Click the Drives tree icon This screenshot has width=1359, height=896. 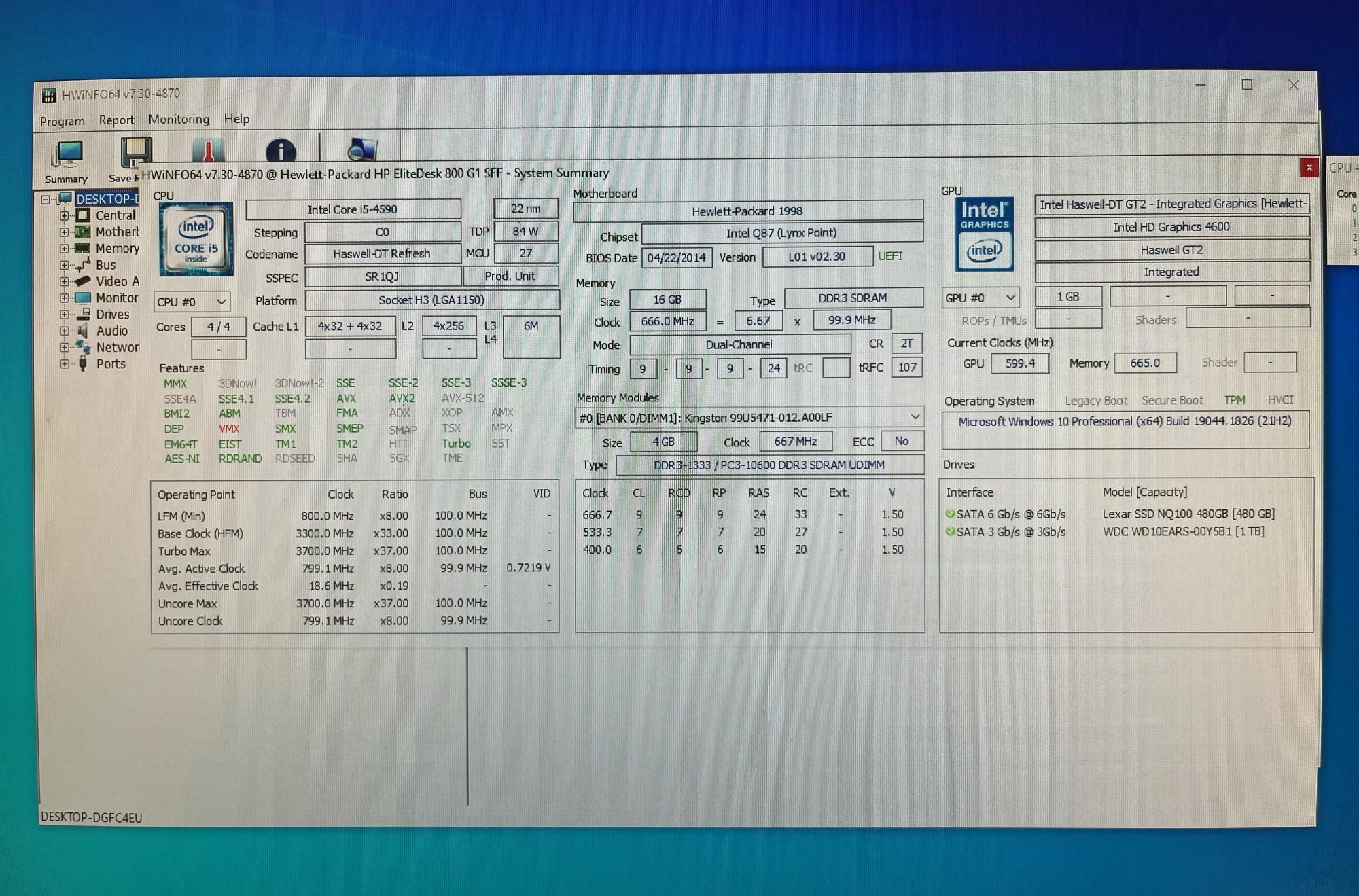click(83, 314)
